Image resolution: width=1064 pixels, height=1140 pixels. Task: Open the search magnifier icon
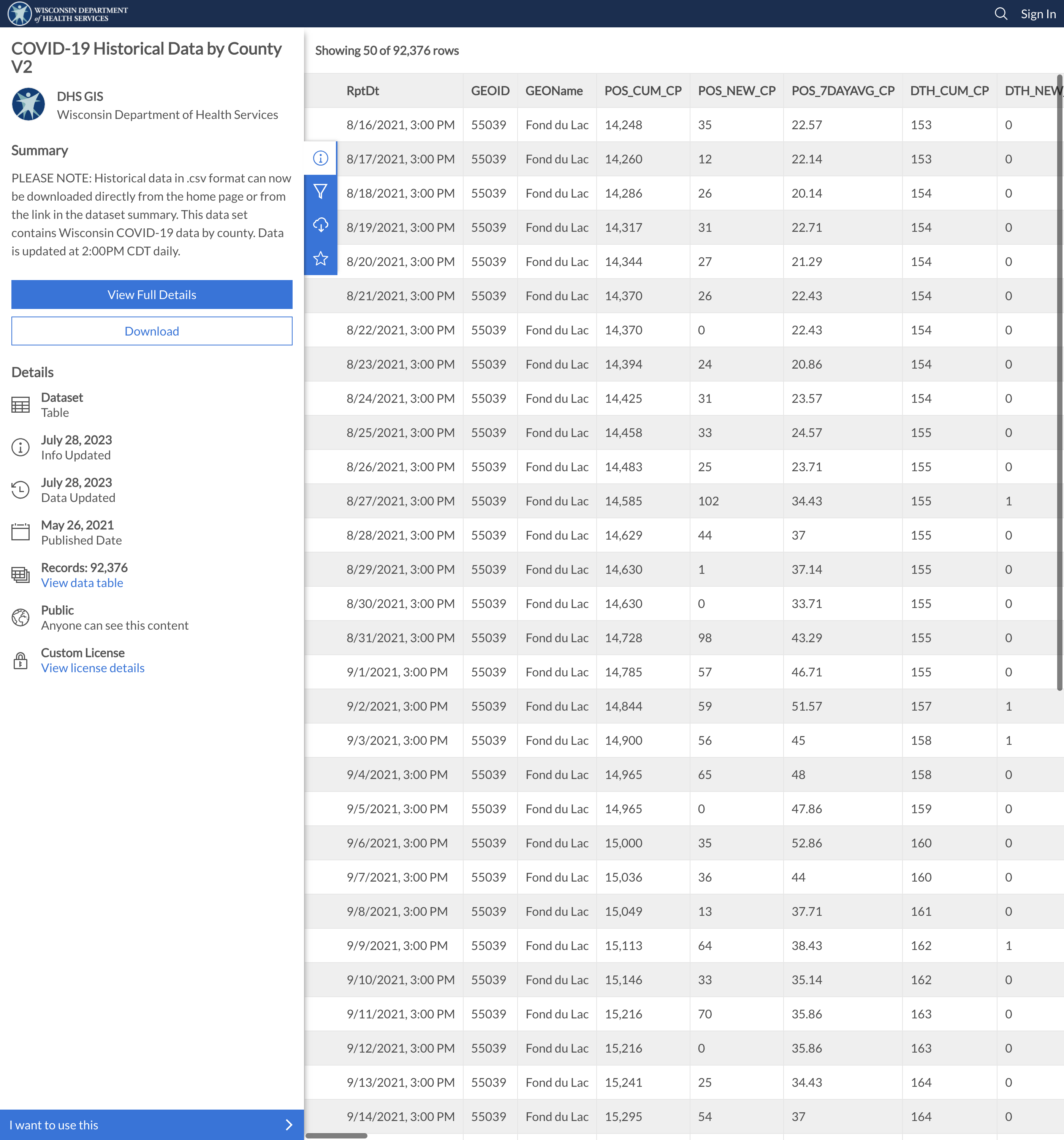(x=1000, y=14)
